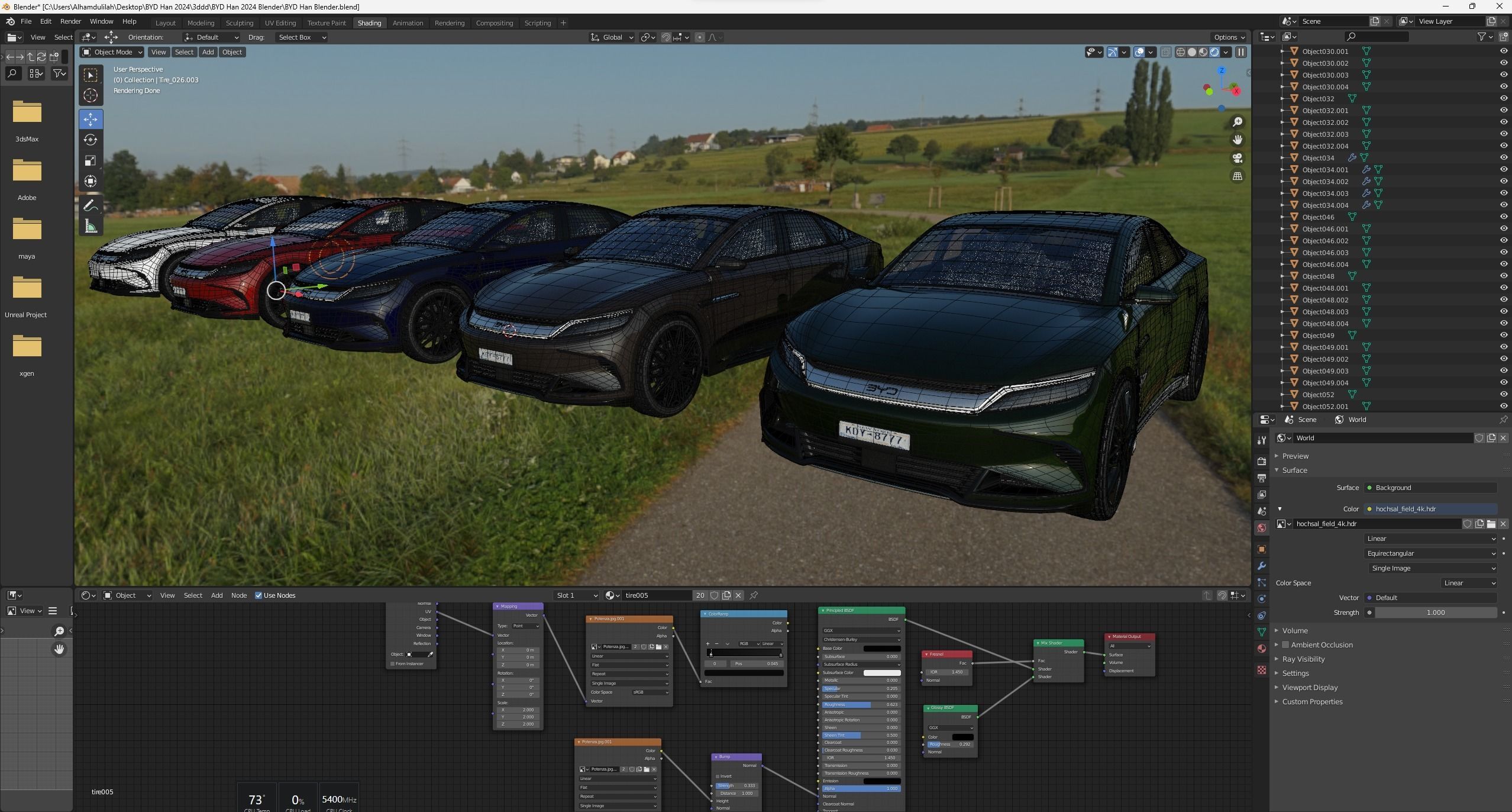Pause the viewport render preview

pos(1241,52)
